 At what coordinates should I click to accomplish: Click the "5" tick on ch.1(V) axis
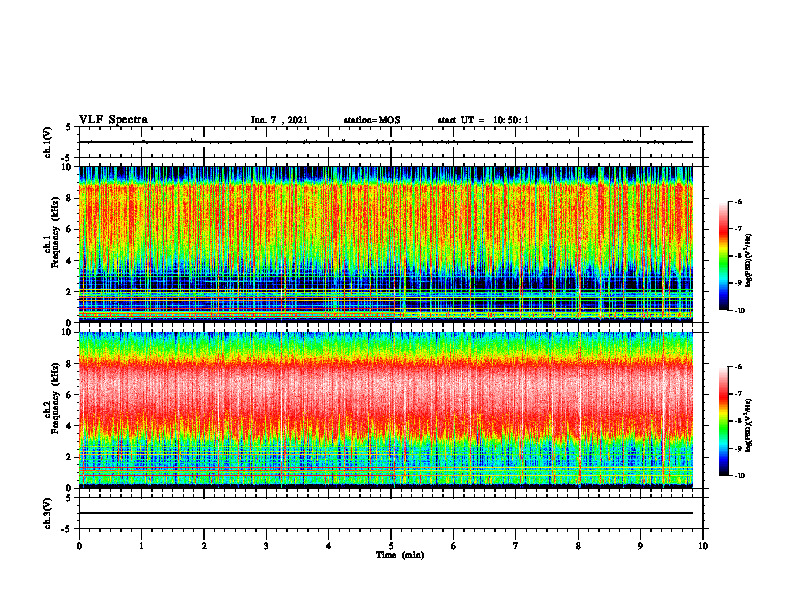point(69,127)
